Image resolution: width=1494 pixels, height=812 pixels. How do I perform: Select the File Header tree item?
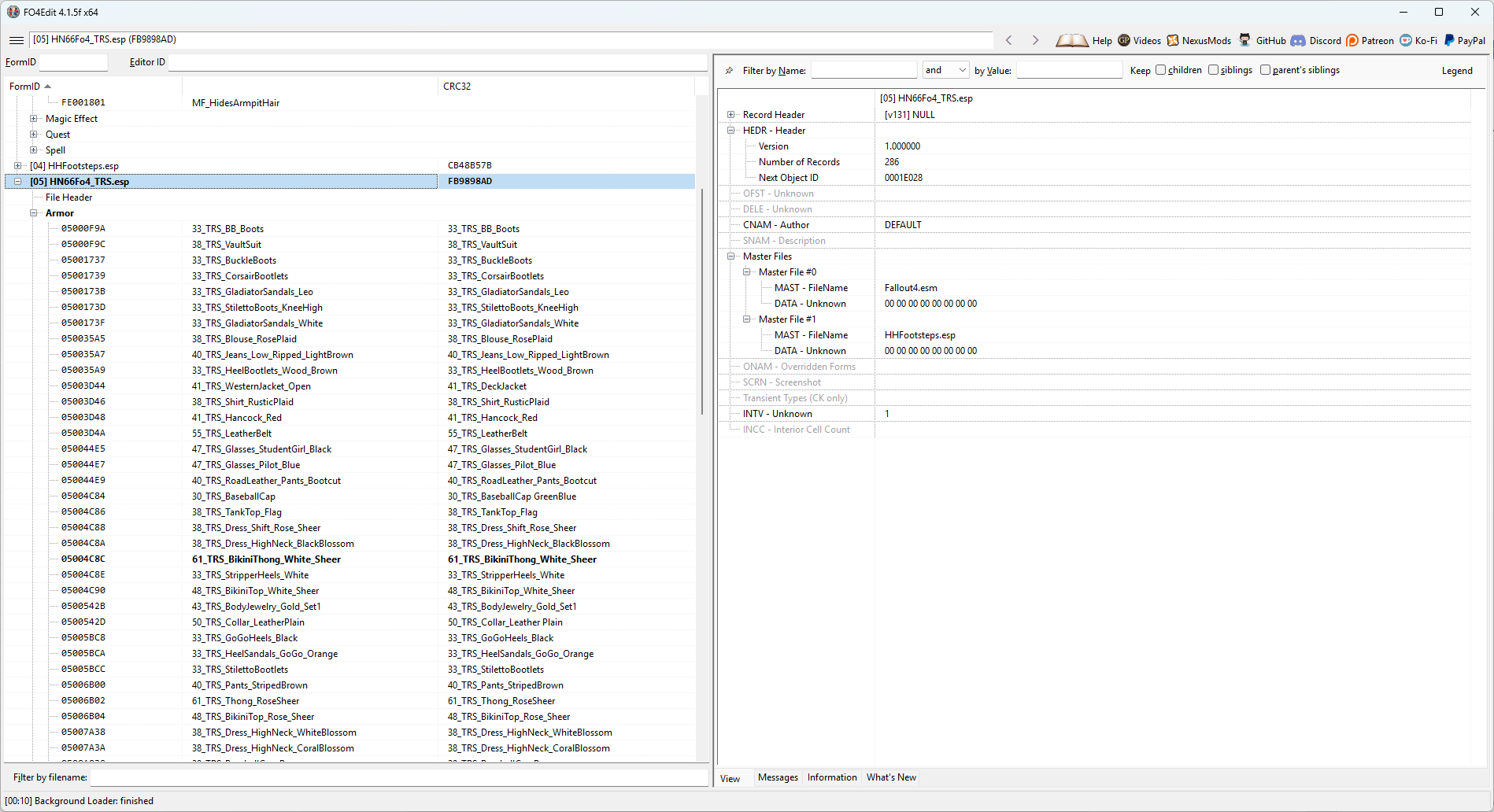[x=69, y=197]
